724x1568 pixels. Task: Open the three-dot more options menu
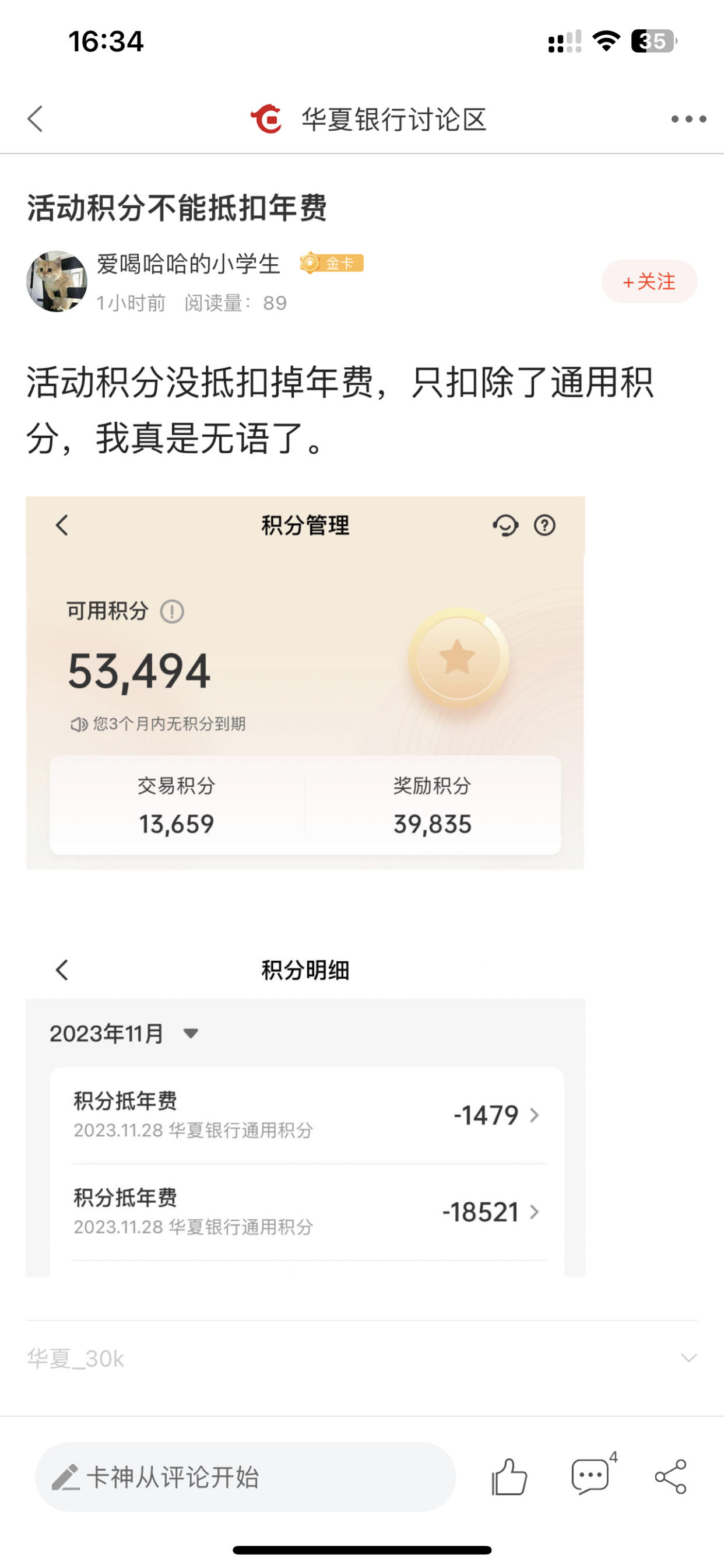[688, 120]
